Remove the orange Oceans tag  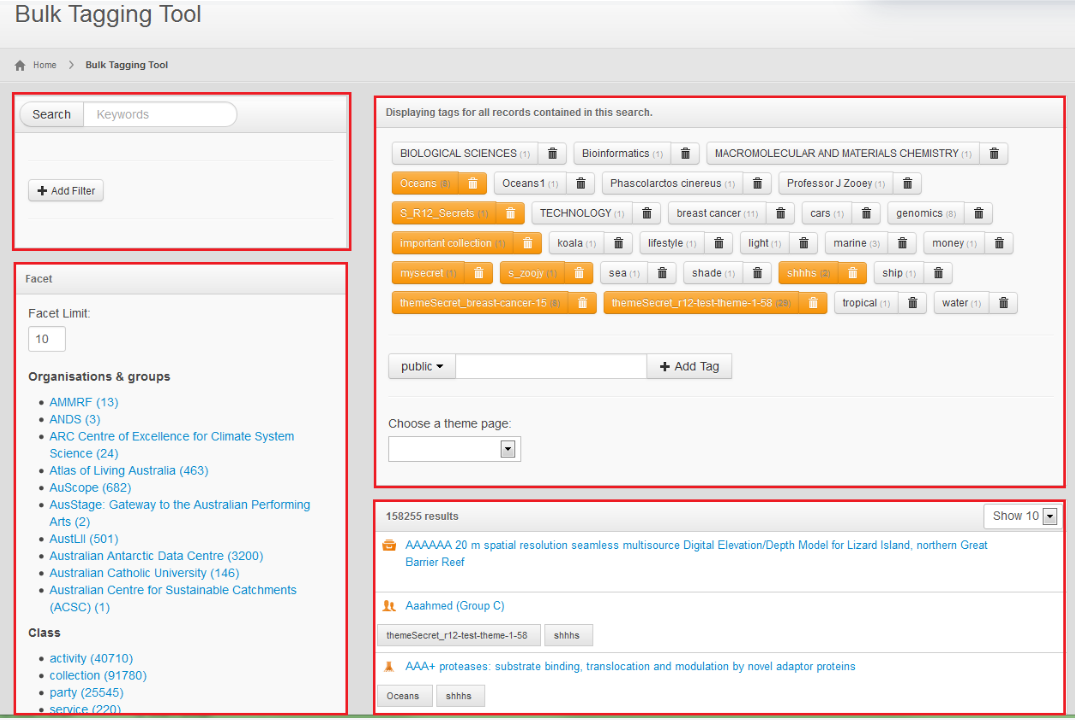(x=473, y=184)
